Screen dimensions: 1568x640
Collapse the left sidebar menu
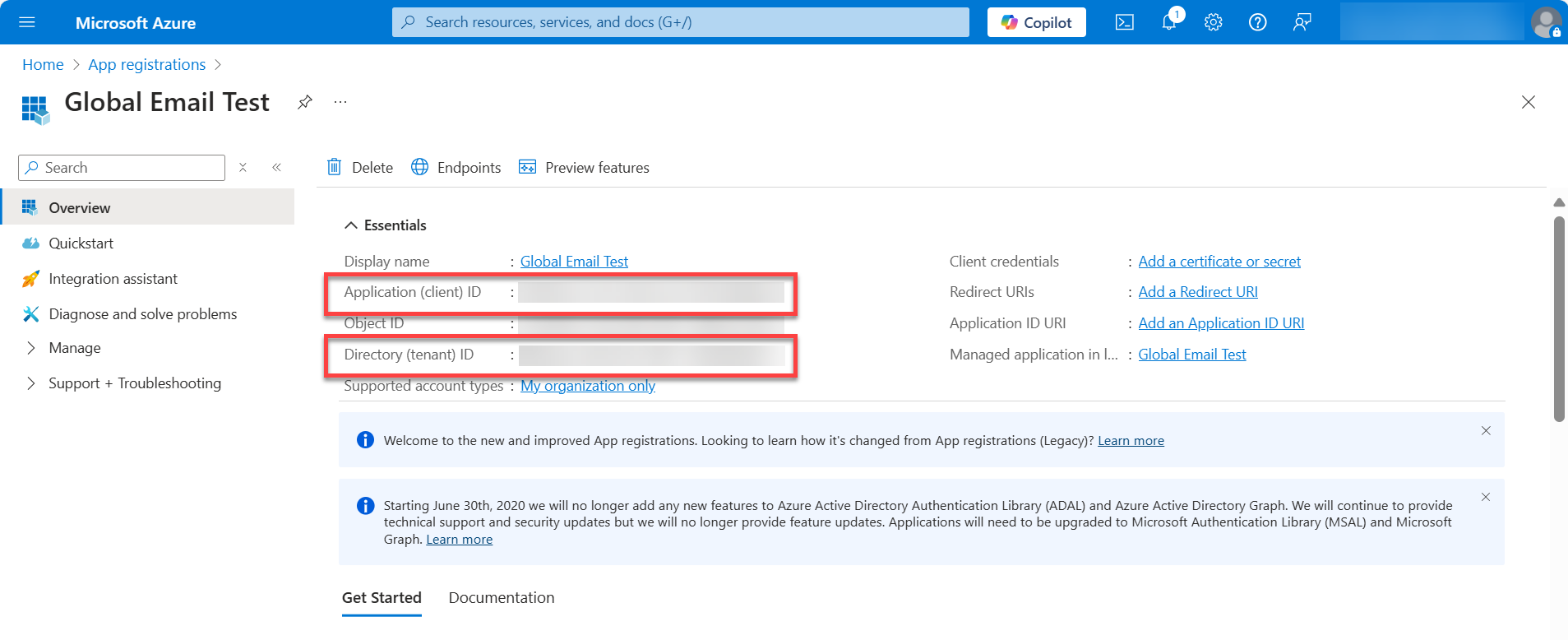pos(277,167)
